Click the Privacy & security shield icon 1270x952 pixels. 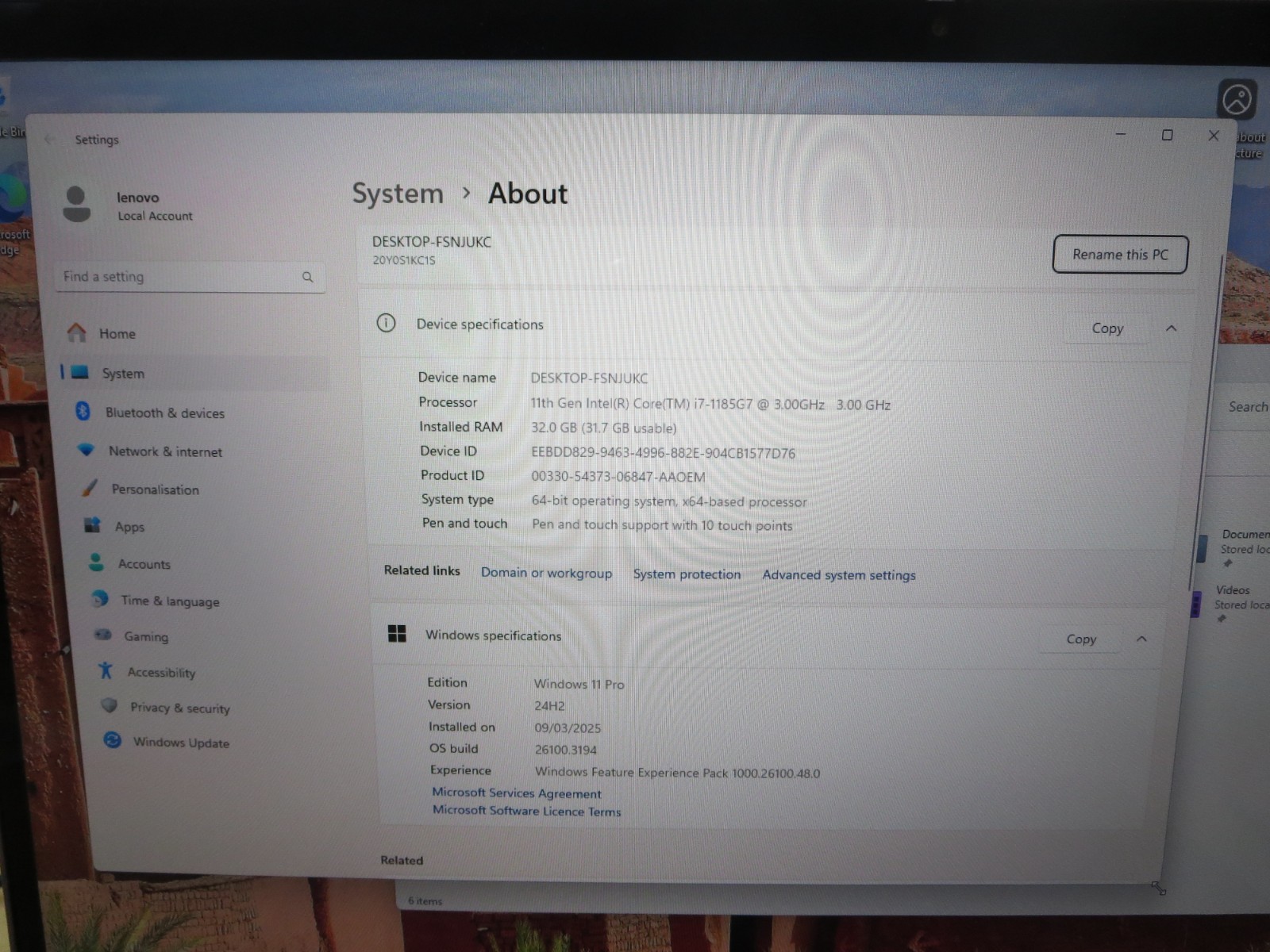point(110,705)
